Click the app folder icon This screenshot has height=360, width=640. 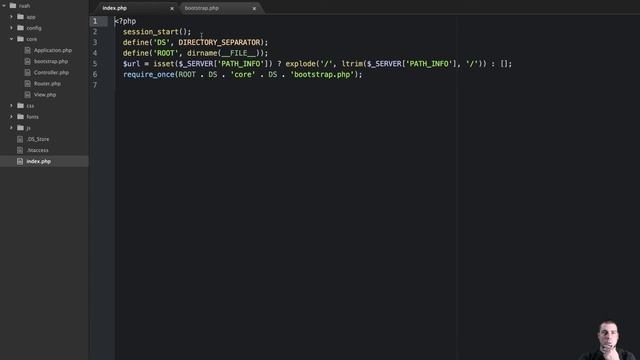pos(20,17)
